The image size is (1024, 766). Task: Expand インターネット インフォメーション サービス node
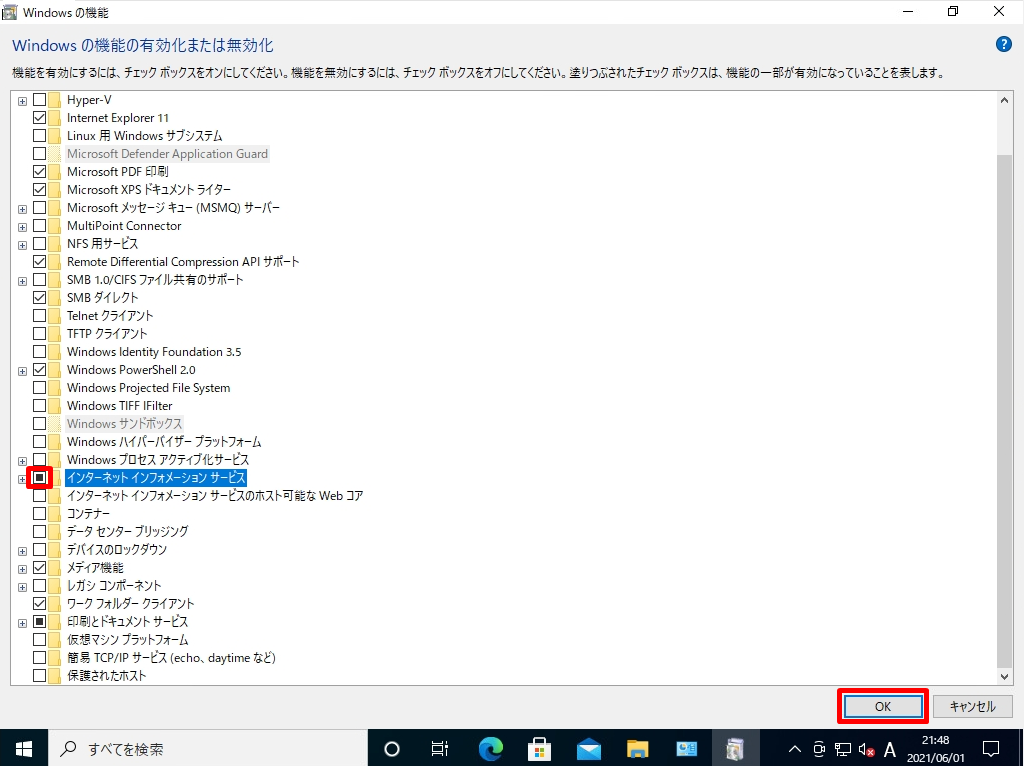(22, 479)
